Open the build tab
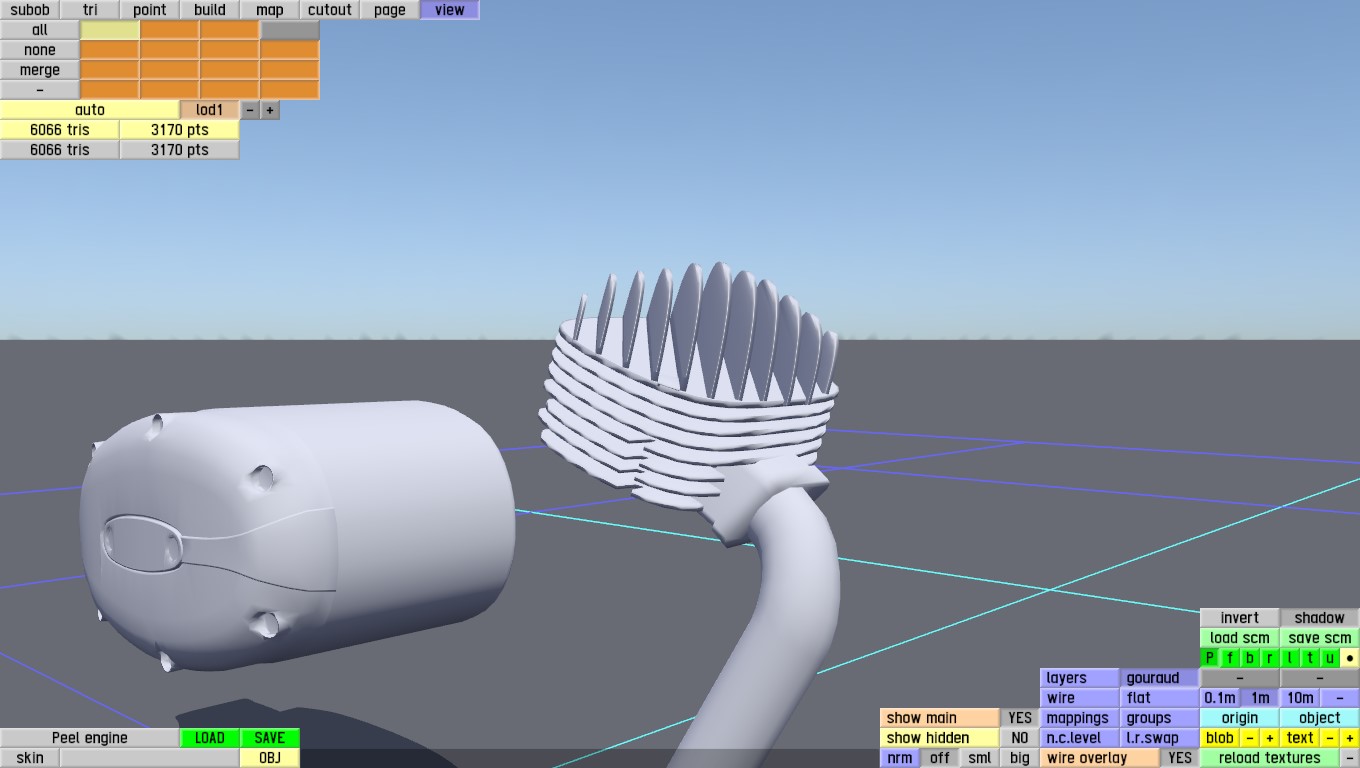This screenshot has height=768, width=1360. point(210,10)
